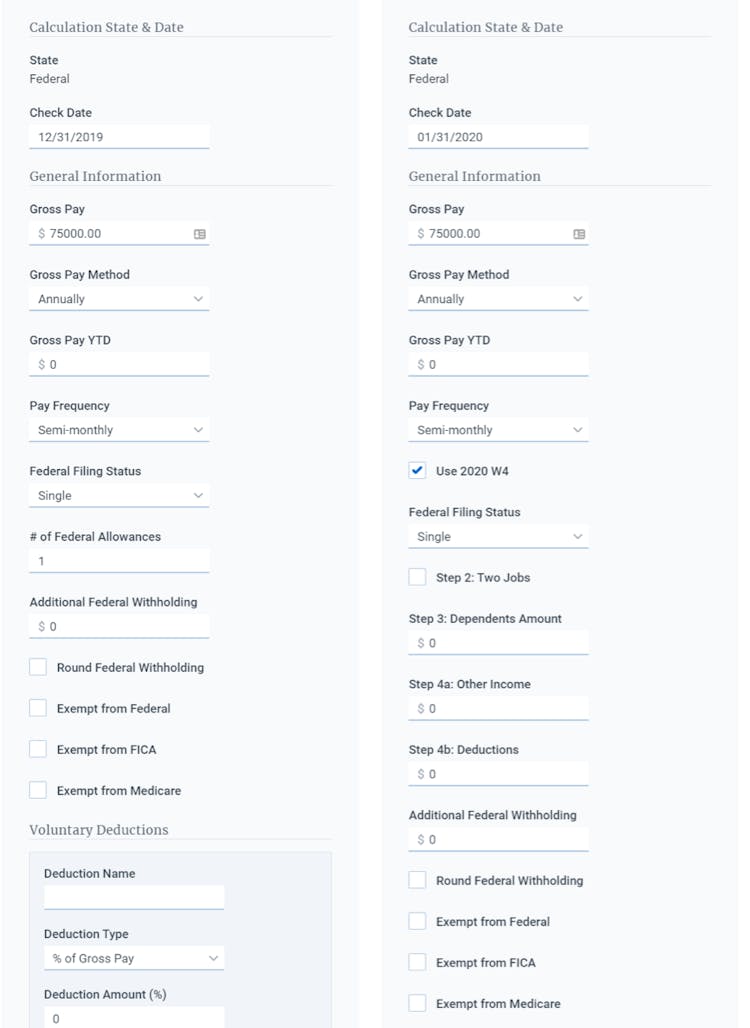
Task: Enable Step 2: Two Jobs checkbox
Action: click(x=418, y=577)
